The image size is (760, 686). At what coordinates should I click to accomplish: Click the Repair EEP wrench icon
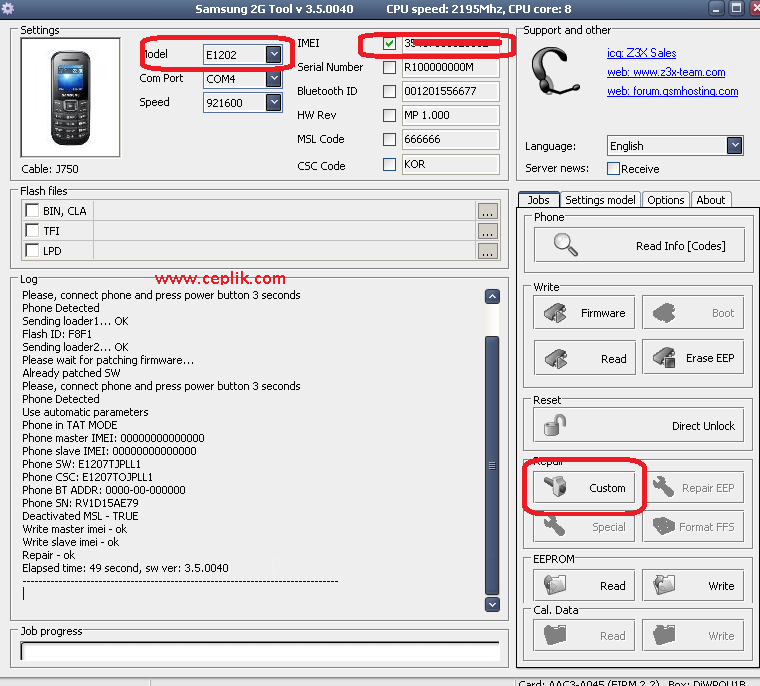click(x=664, y=487)
